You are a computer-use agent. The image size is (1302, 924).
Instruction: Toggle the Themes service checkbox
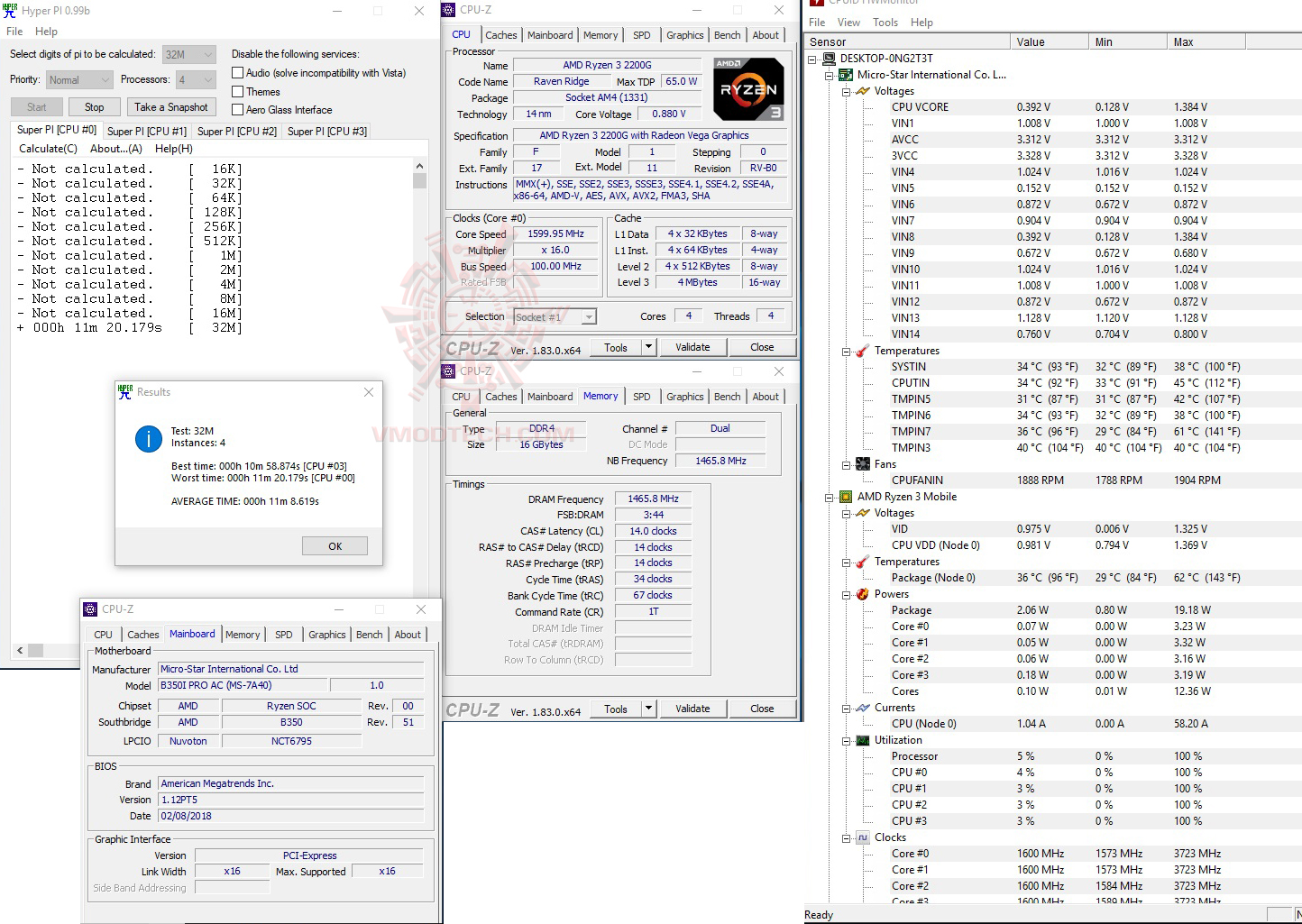point(238,92)
